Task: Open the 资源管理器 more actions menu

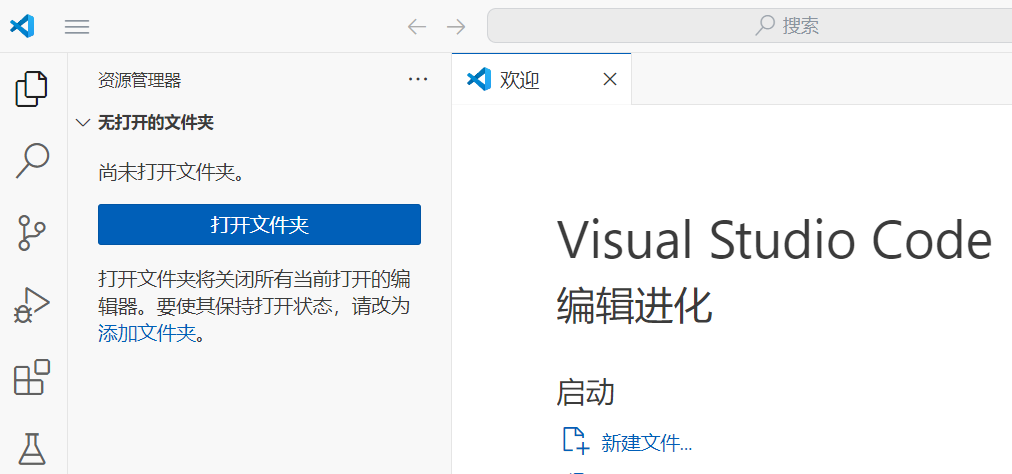Action: click(x=418, y=79)
